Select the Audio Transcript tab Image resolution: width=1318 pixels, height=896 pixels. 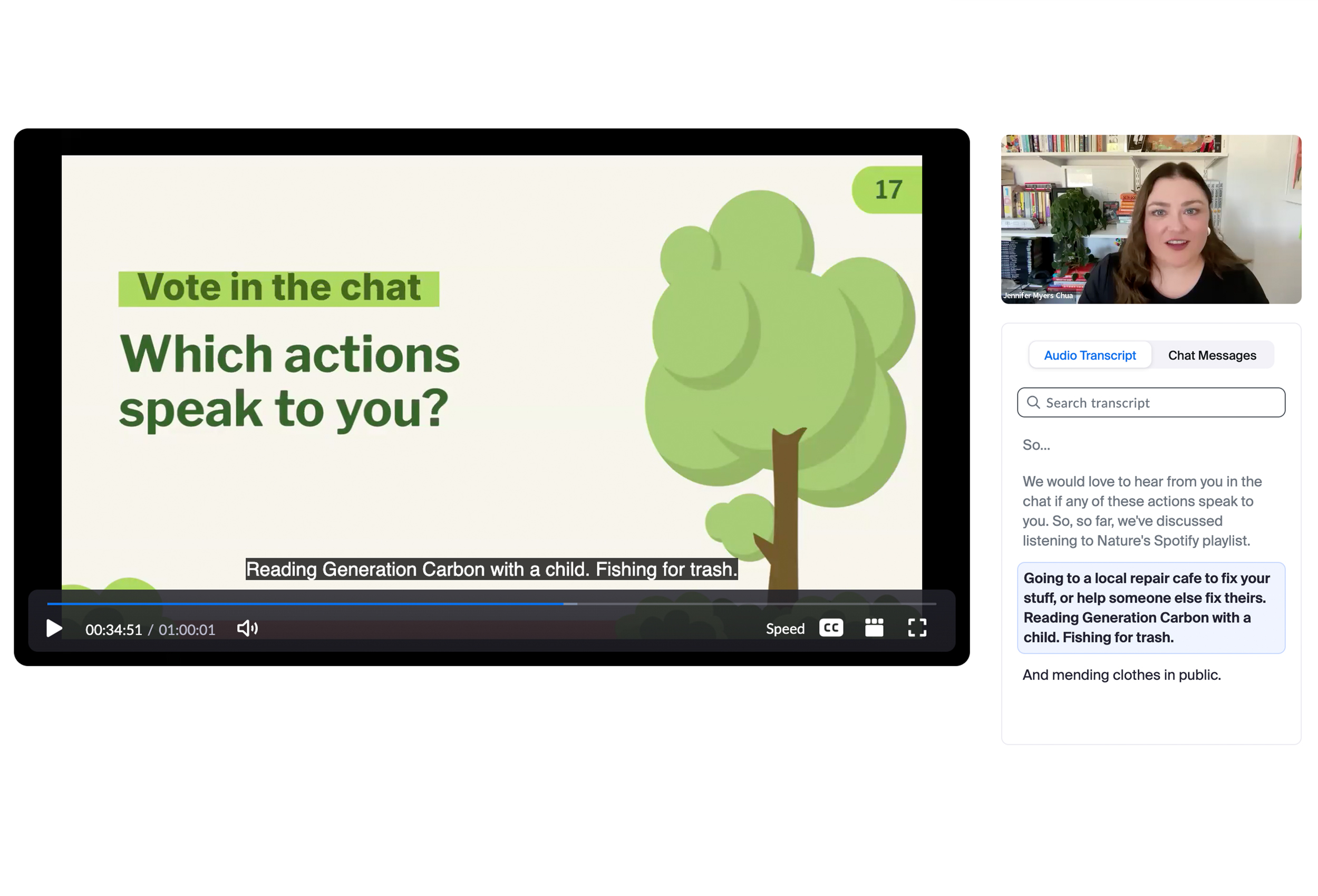(1089, 356)
